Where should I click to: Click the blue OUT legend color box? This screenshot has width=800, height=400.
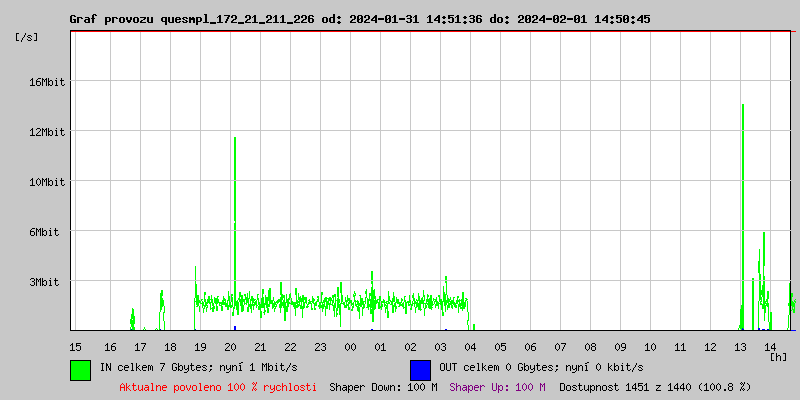(420, 369)
